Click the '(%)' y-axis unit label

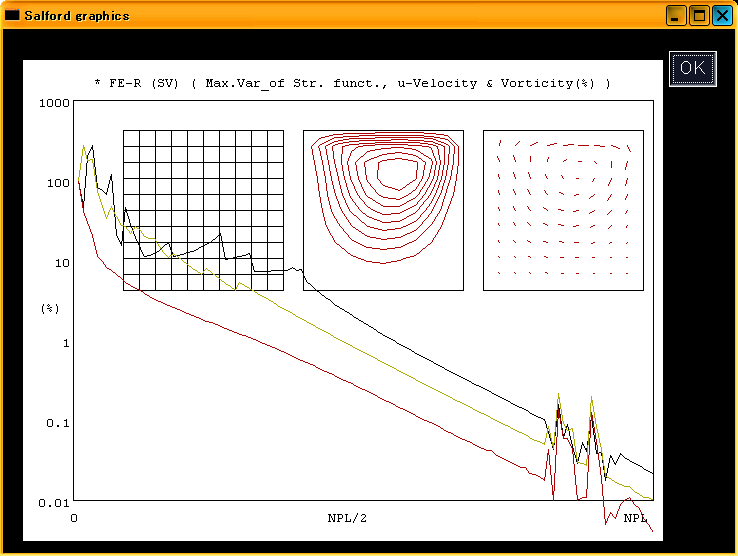(50, 309)
